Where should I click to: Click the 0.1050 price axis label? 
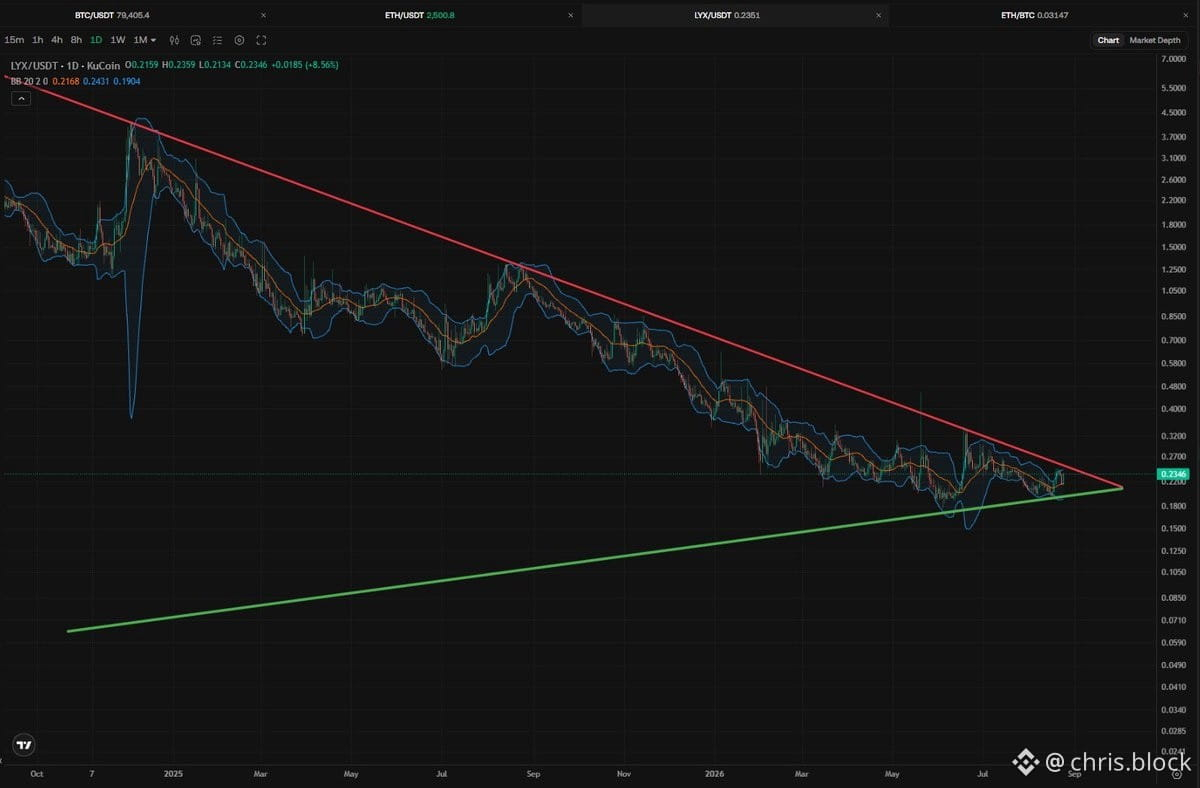pos(1173,573)
